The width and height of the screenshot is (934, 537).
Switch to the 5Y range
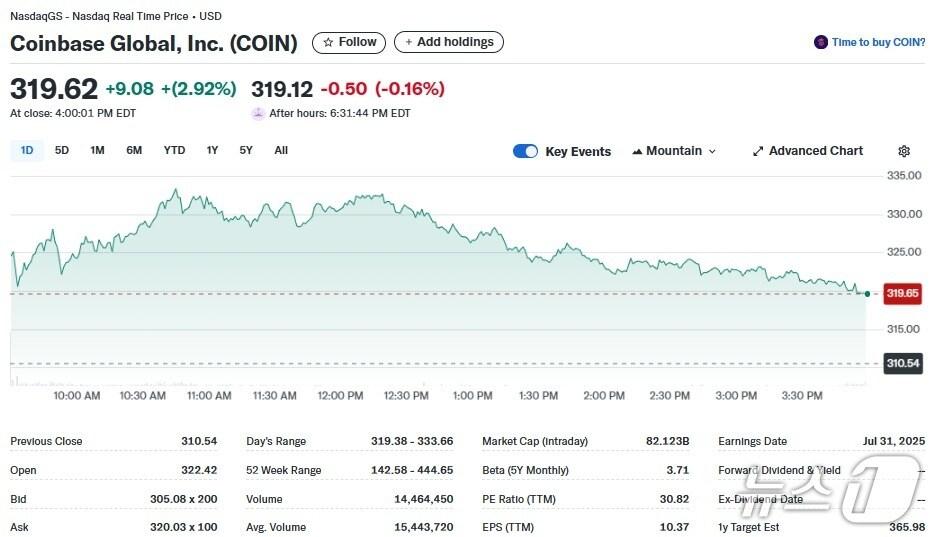[246, 151]
